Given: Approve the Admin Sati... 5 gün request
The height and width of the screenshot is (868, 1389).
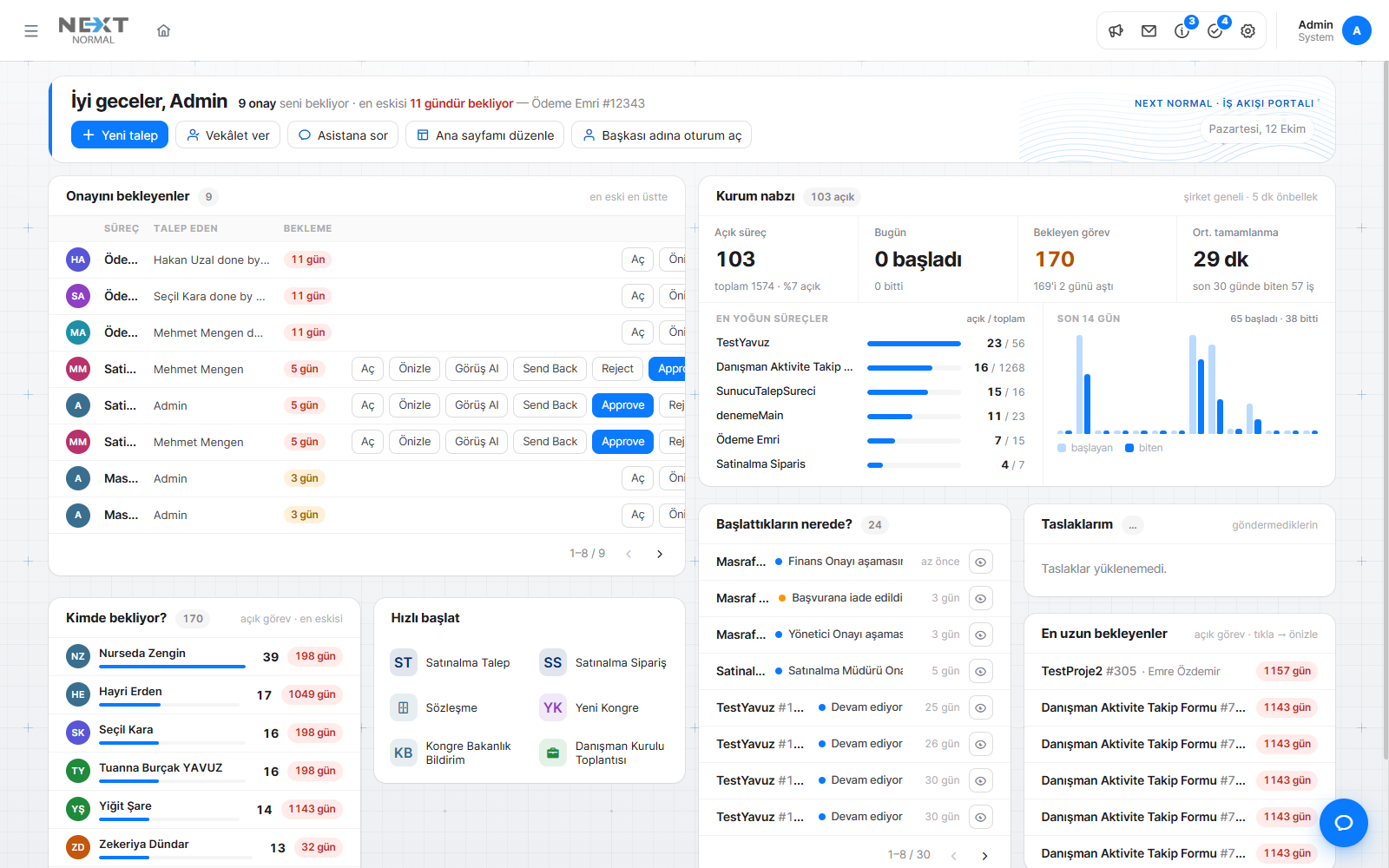Looking at the screenshot, I should click(622, 405).
